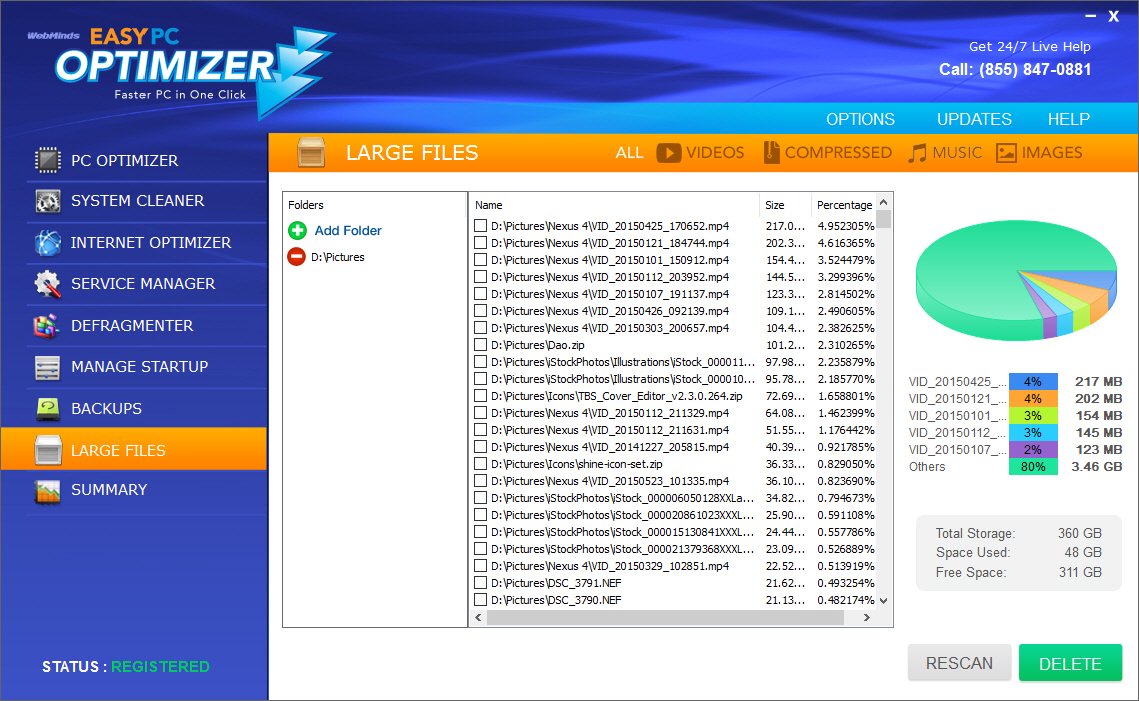Check DSC_3791.NEF for deletion

click(x=479, y=583)
